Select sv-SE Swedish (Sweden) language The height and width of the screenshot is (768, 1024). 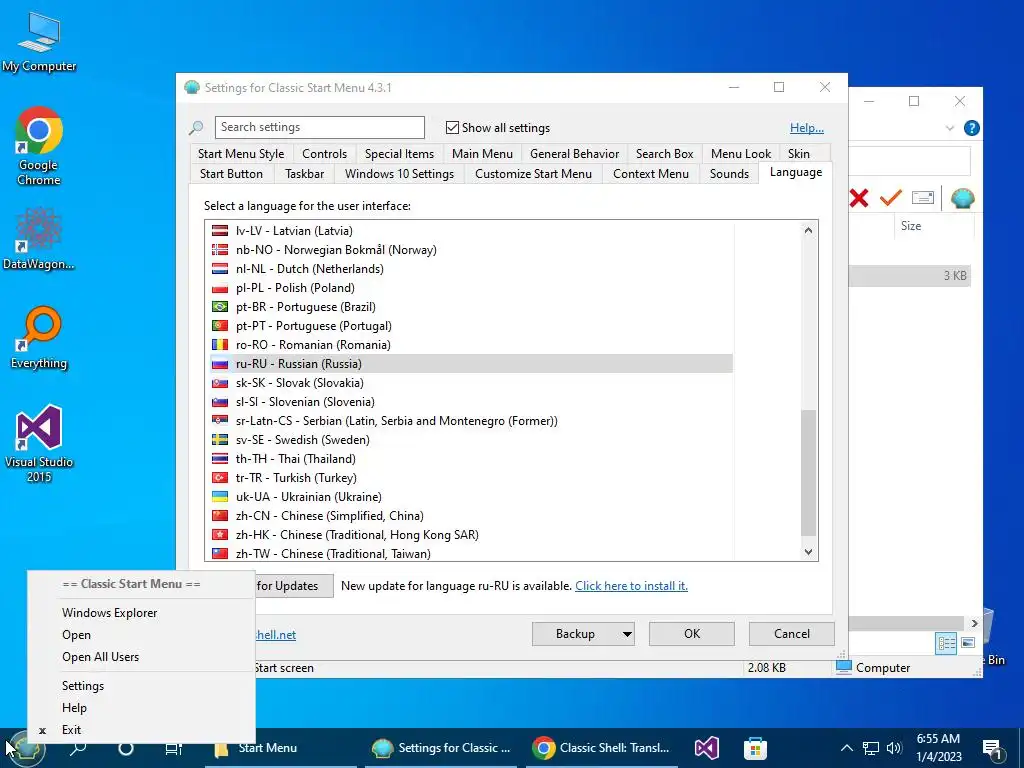click(470, 440)
